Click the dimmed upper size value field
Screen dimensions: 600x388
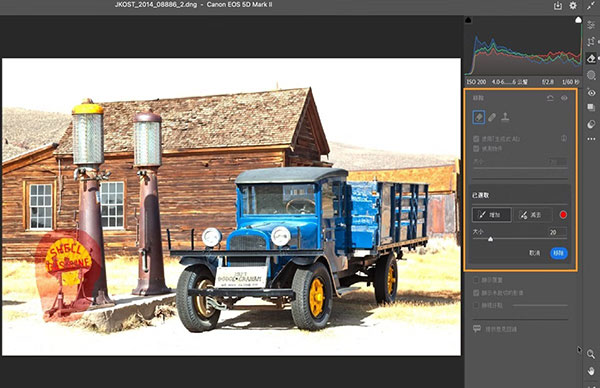[558, 162]
